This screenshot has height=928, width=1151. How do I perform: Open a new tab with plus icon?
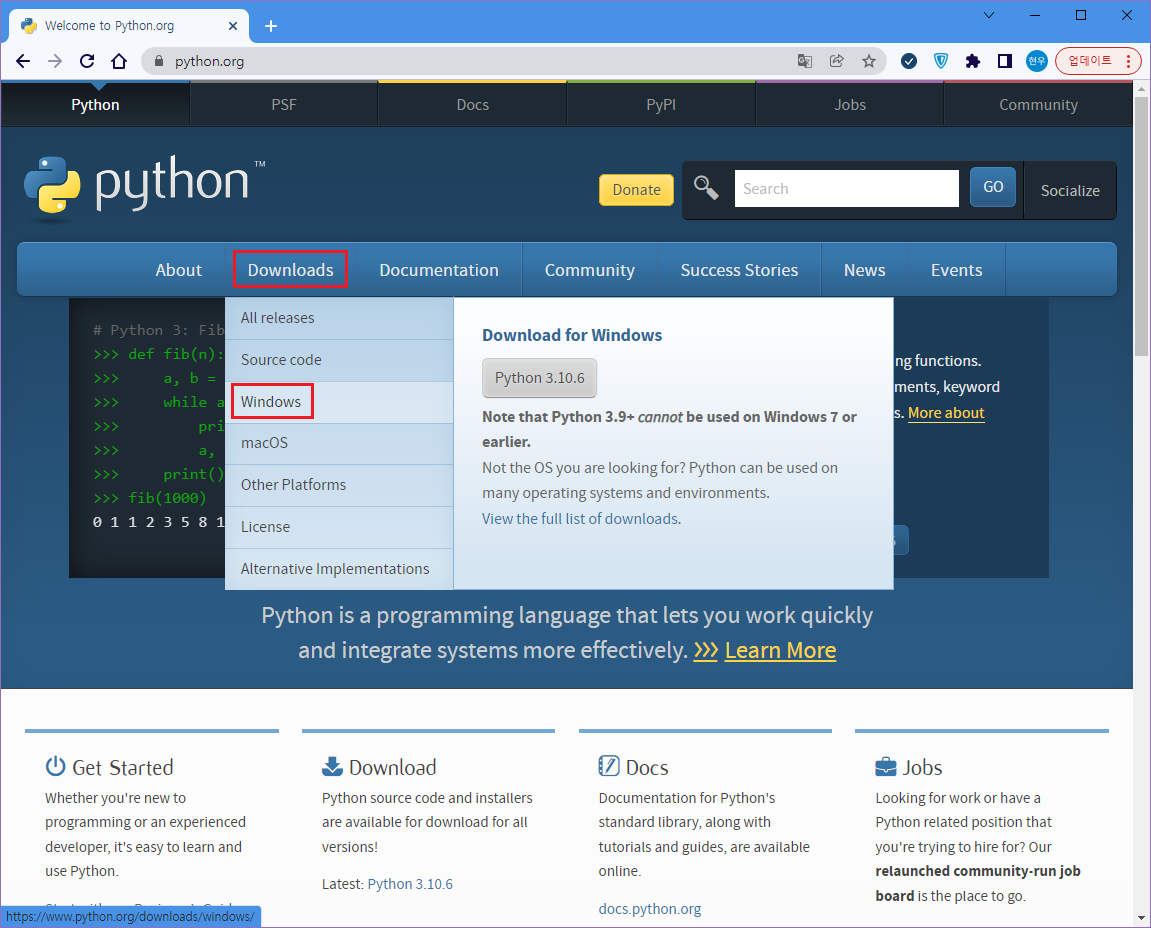click(271, 26)
